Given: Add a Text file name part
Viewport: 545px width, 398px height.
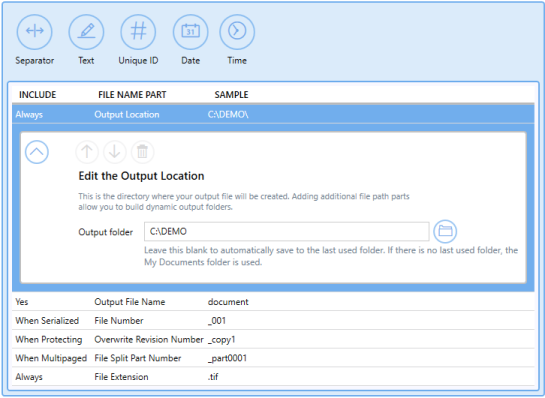Looking at the screenshot, I should [x=86, y=32].
